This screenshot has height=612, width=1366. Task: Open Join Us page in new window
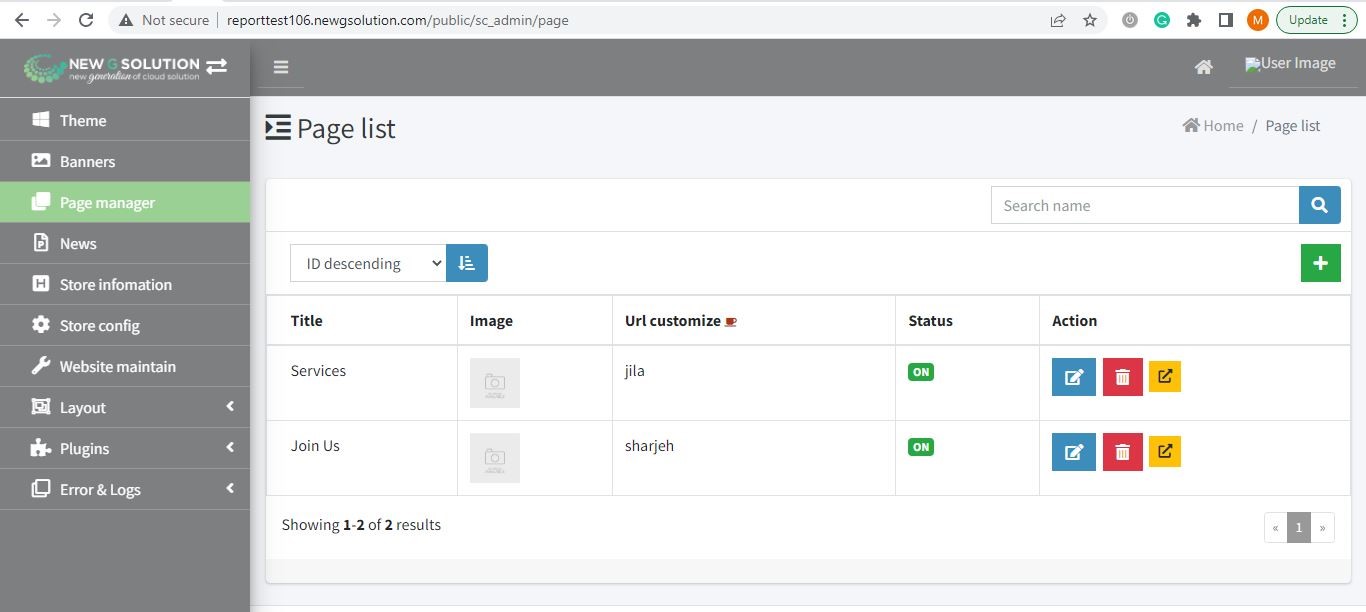(1165, 451)
